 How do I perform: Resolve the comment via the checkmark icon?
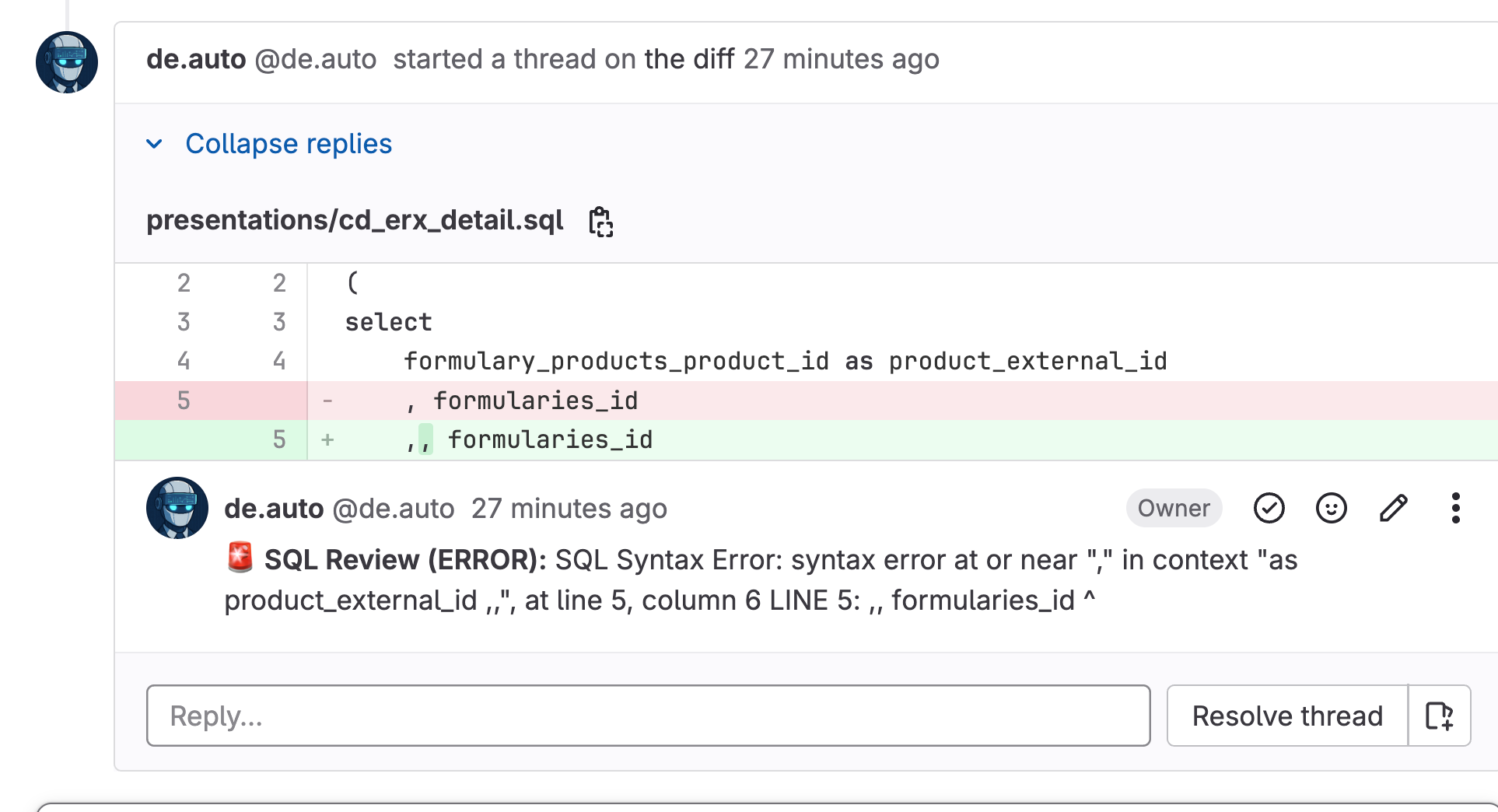coord(1269,508)
